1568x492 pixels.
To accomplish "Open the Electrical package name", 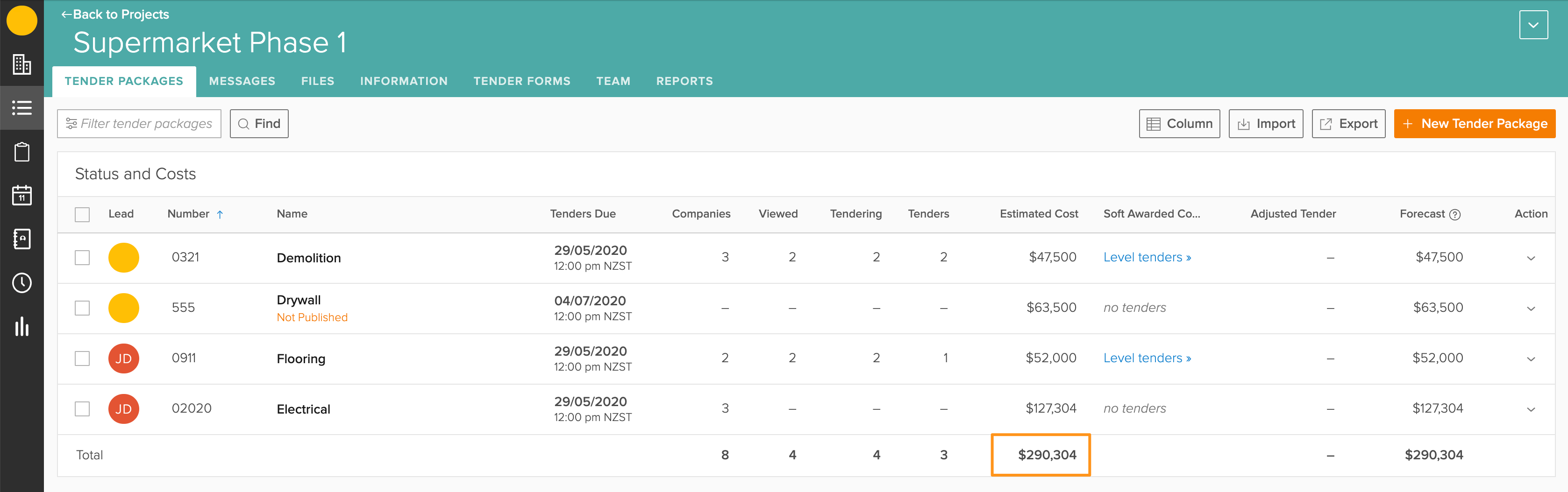I will point(303,409).
